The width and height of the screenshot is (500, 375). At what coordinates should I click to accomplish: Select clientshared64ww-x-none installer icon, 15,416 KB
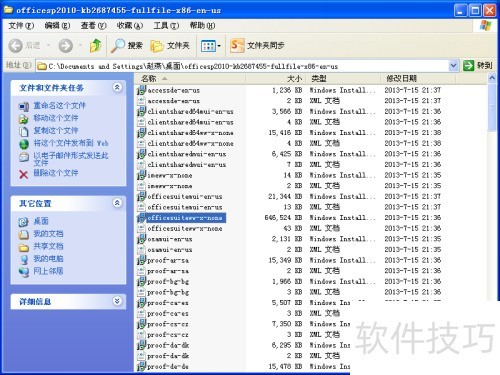coord(141,133)
